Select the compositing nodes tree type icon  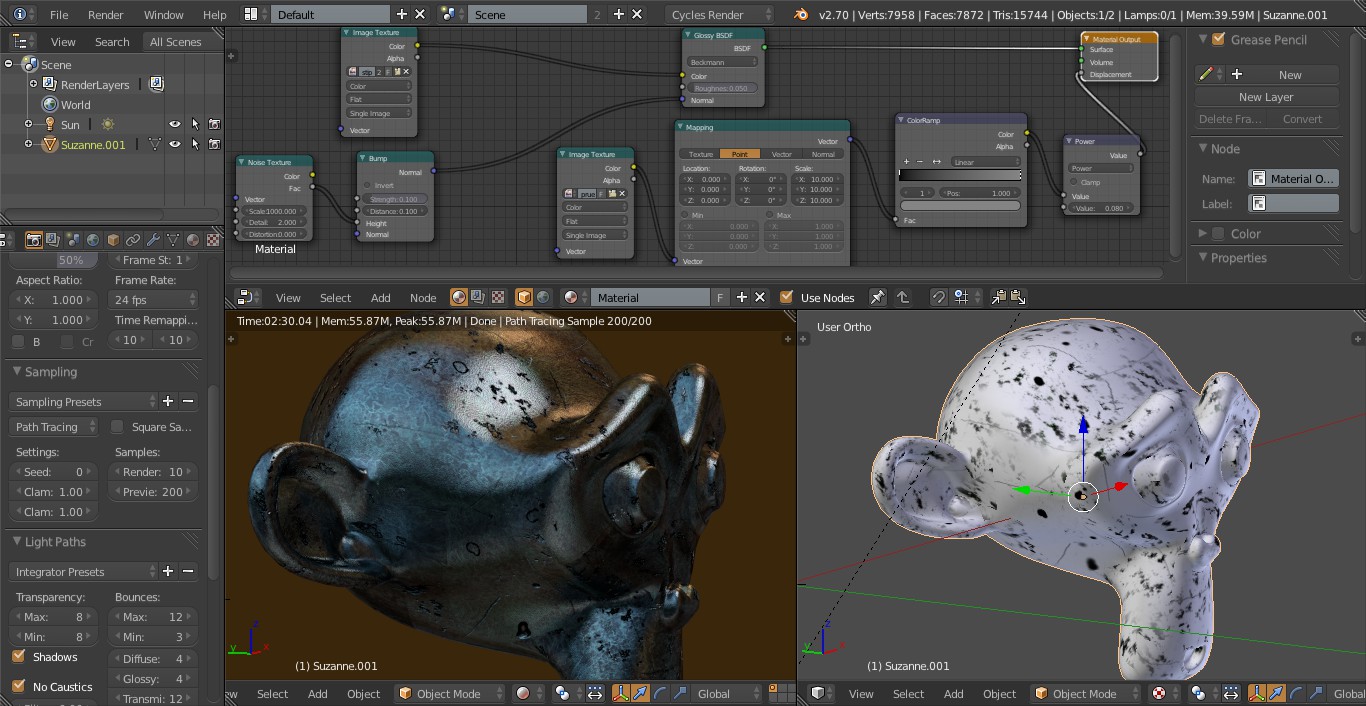click(478, 297)
